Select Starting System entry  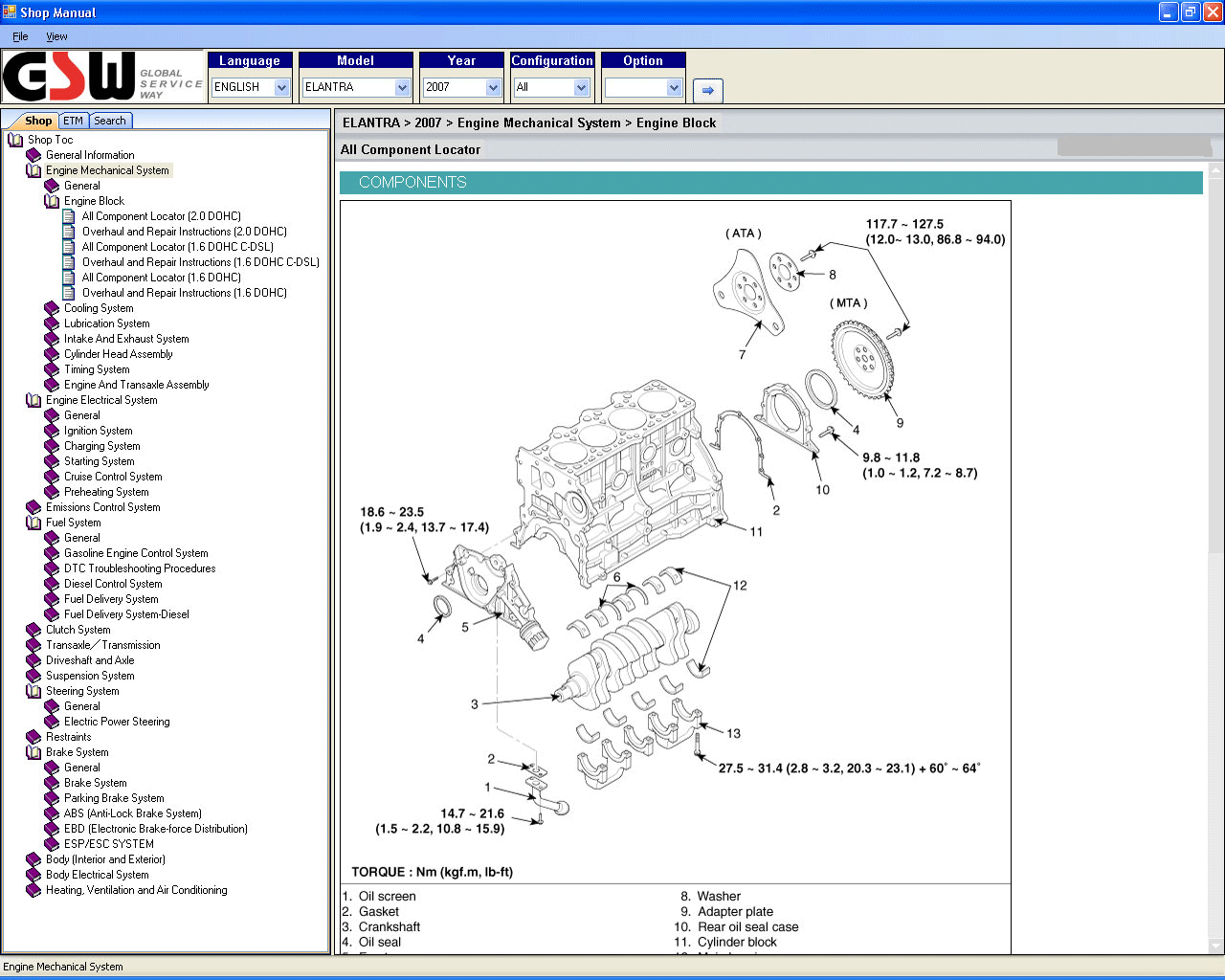click(100, 461)
